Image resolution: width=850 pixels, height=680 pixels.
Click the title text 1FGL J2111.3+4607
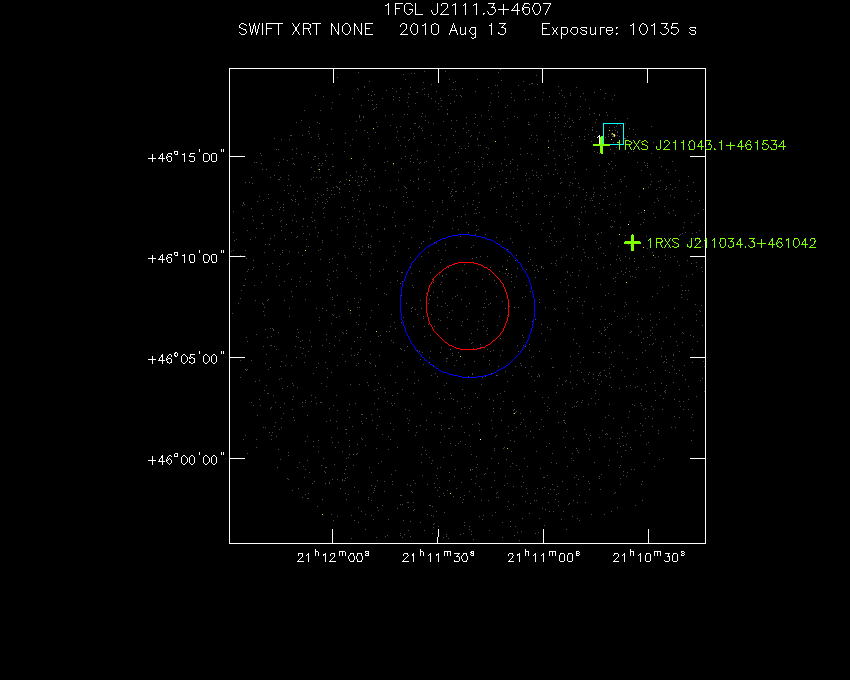point(468,9)
